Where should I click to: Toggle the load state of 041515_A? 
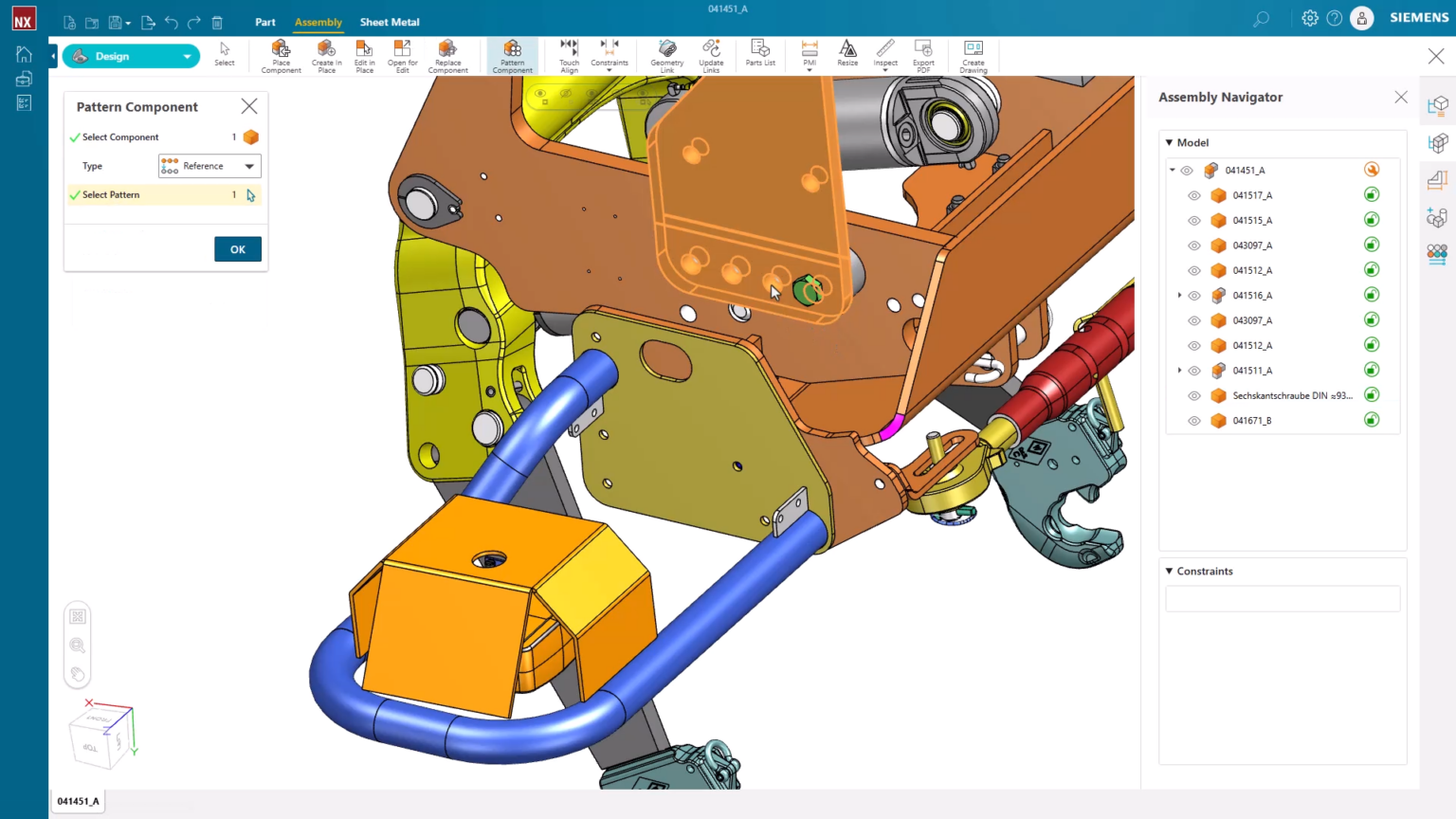click(1372, 220)
